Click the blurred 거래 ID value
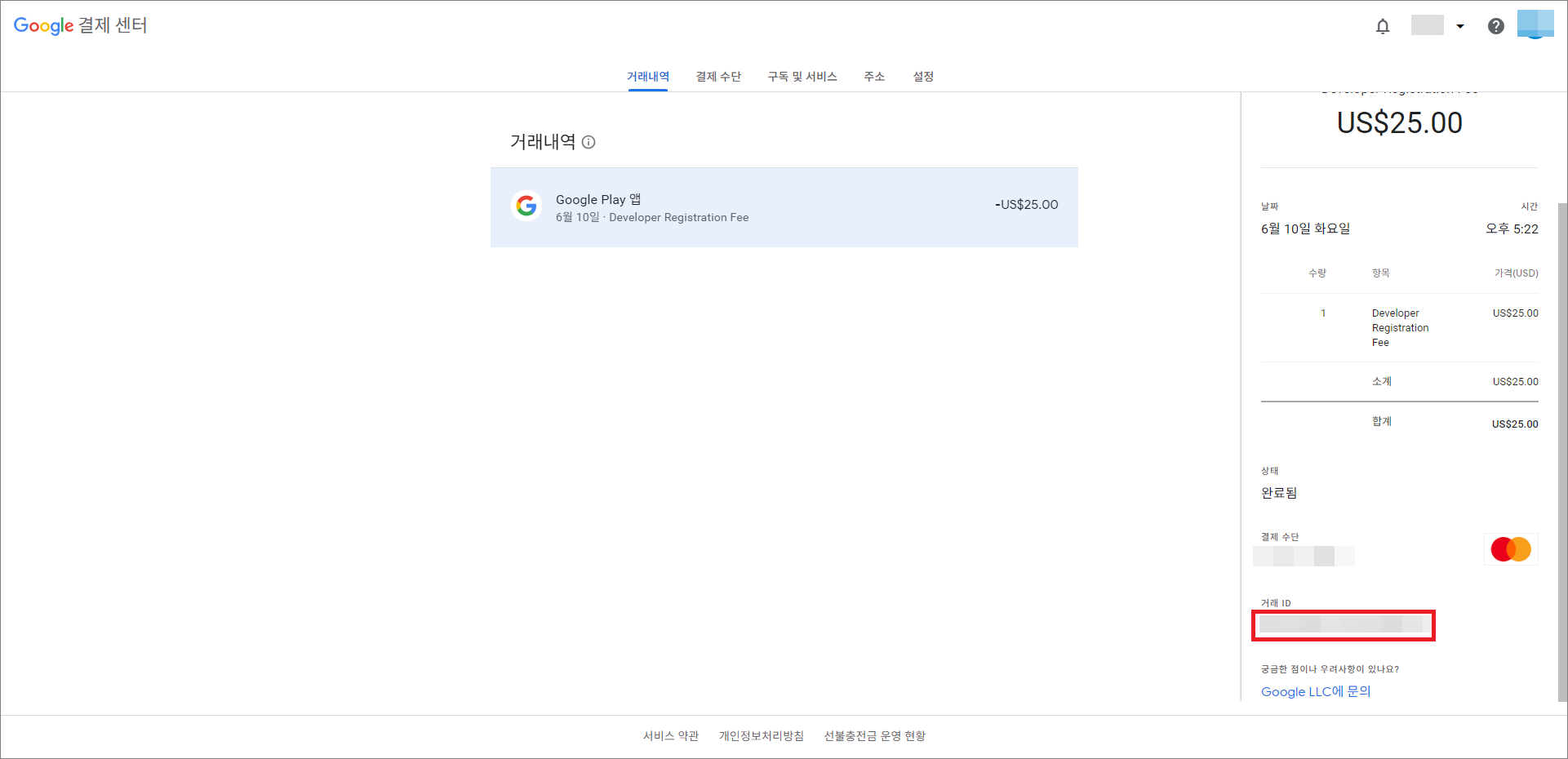 click(1344, 624)
